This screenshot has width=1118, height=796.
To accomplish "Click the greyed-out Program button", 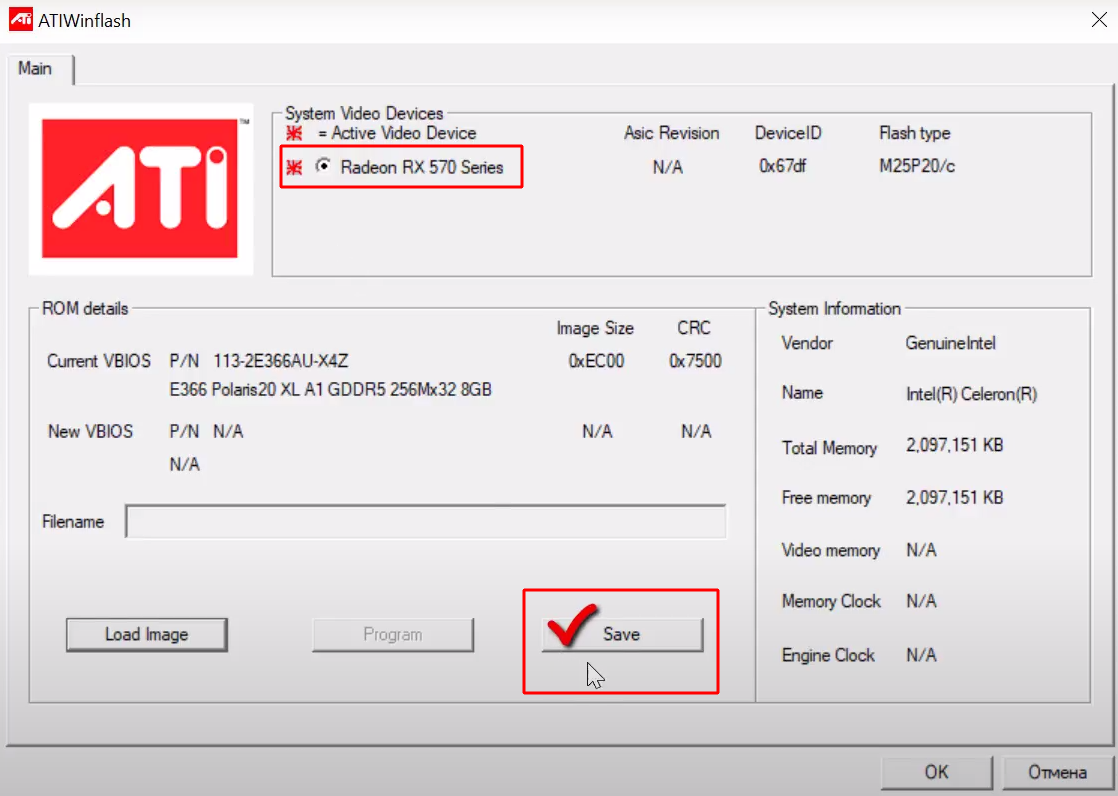I will (392, 634).
